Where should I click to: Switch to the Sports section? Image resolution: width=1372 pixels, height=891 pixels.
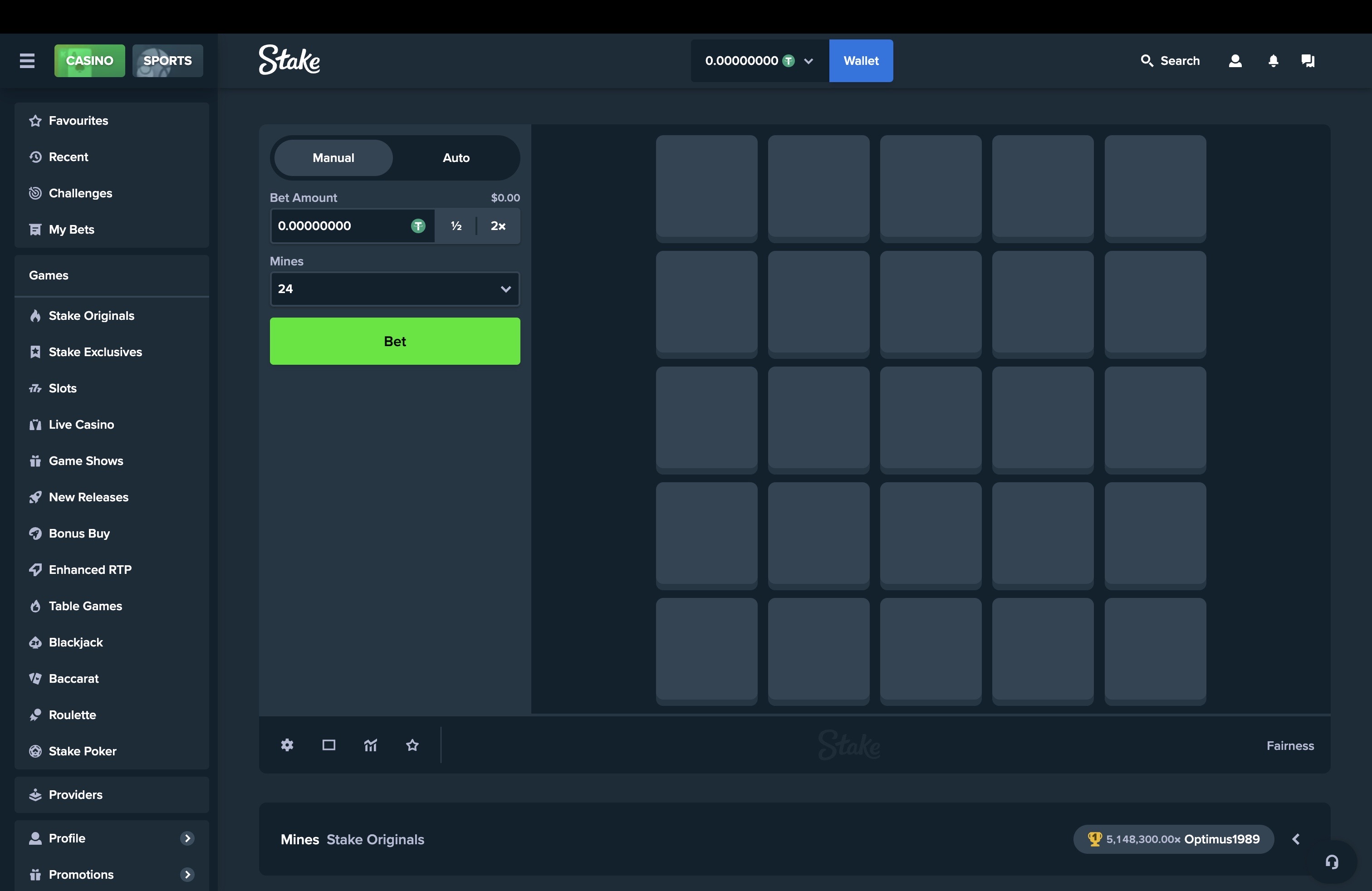tap(167, 60)
